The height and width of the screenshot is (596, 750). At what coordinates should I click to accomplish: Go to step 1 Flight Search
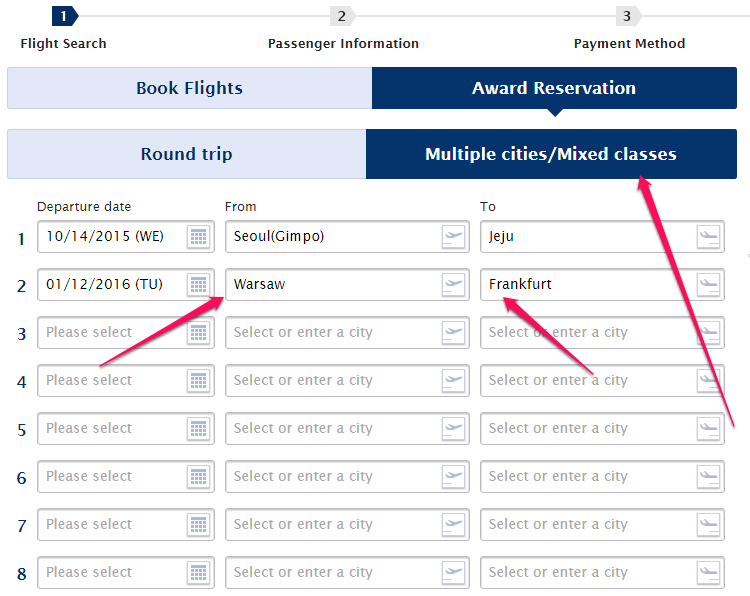(63, 29)
